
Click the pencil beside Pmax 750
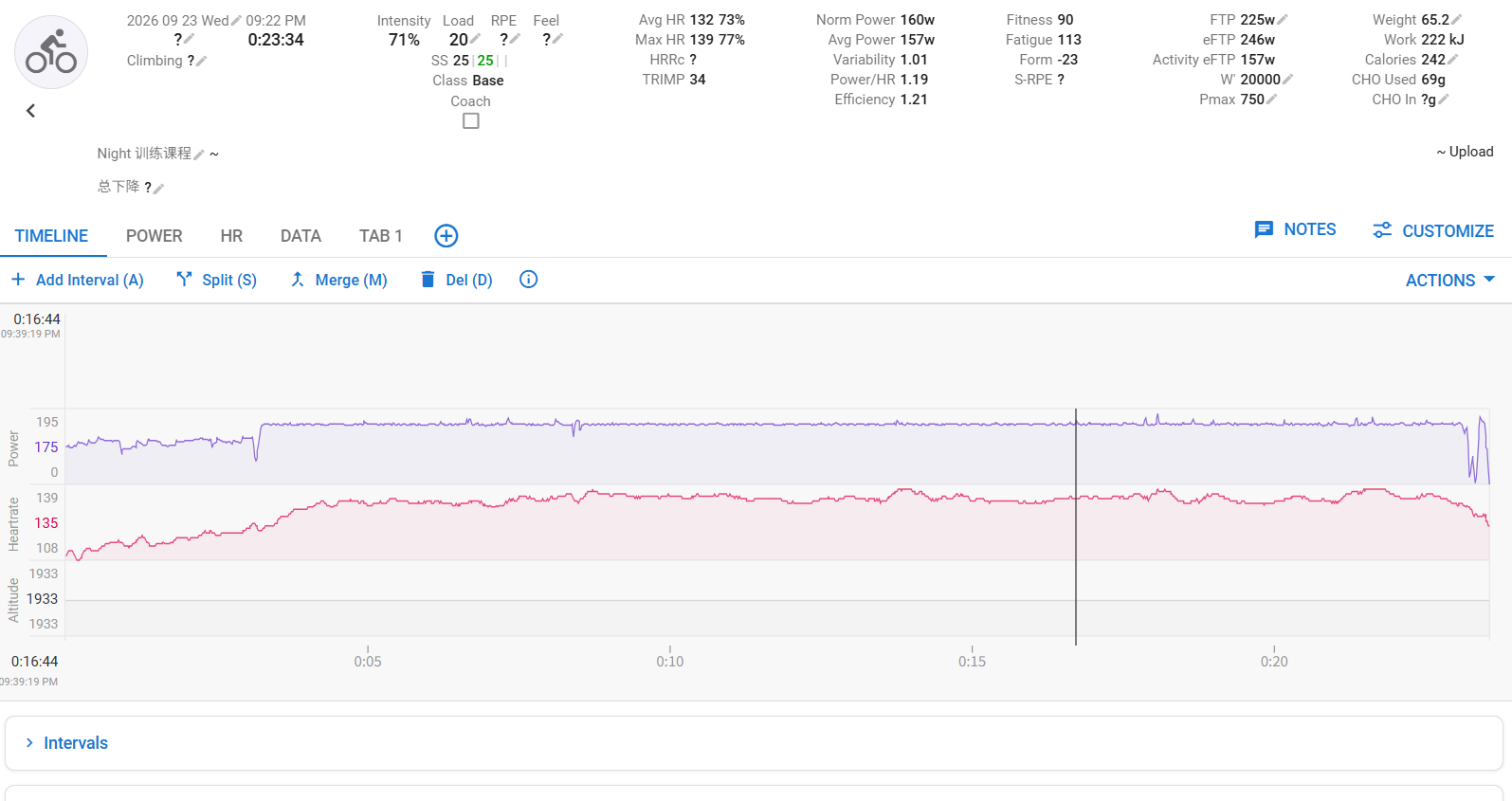(x=1271, y=100)
